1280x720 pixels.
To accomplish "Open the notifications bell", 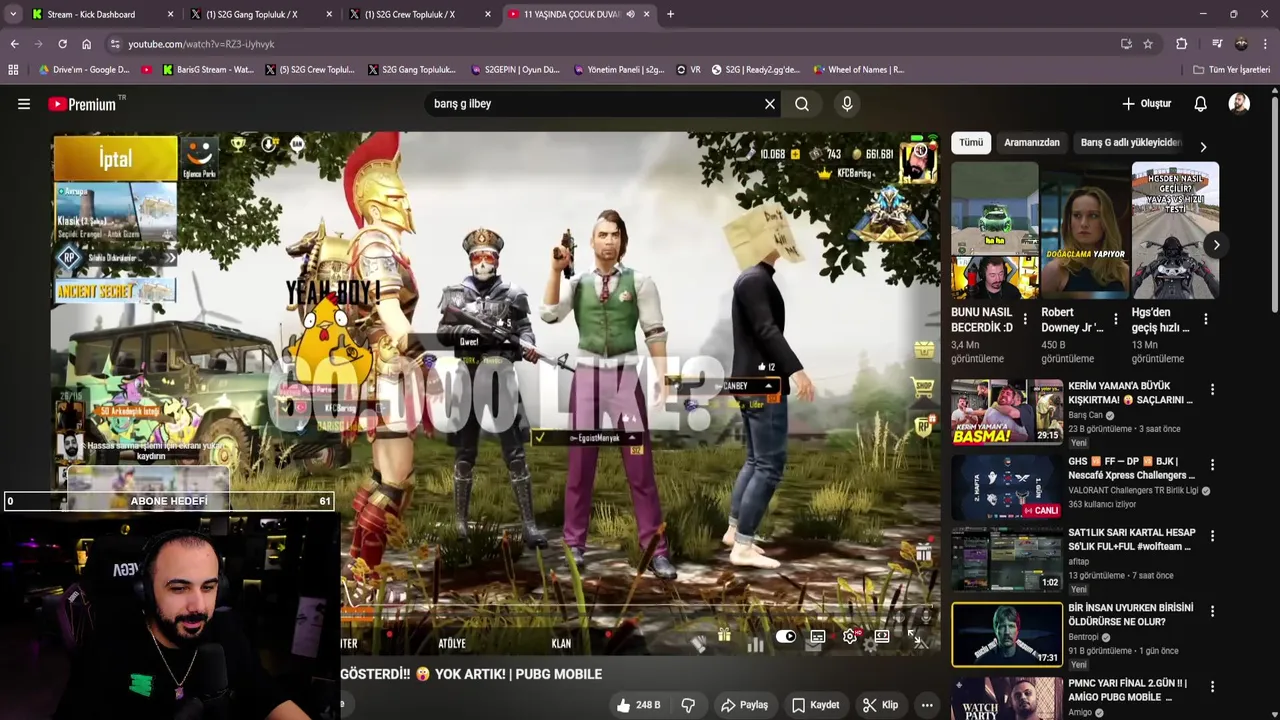I will (1201, 104).
